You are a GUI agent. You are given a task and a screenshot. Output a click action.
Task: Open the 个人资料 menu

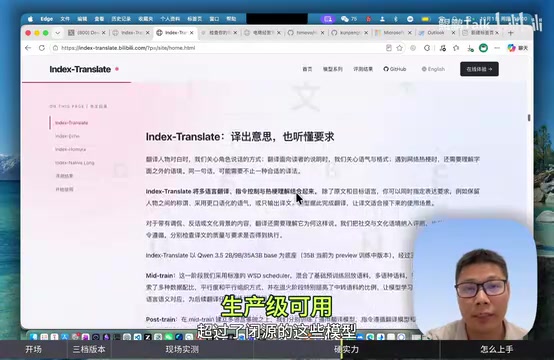pos(170,19)
